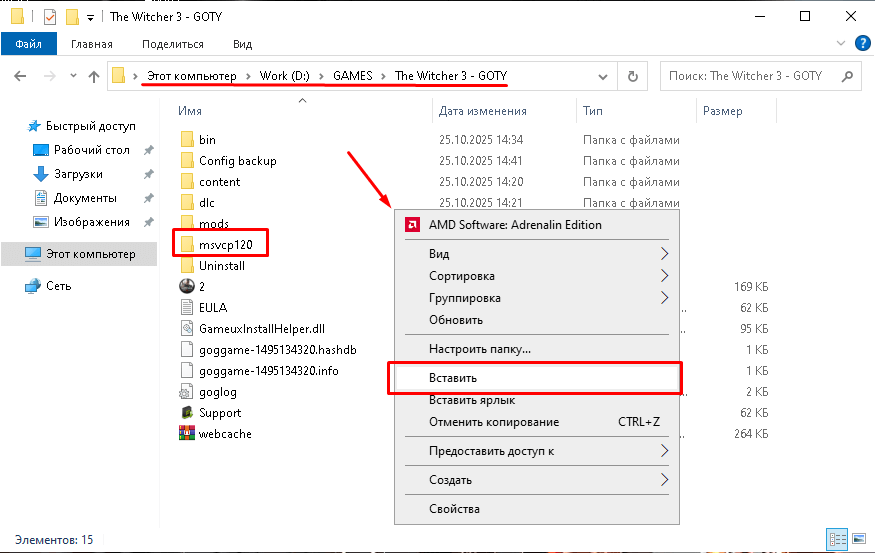Switch to large thumbnails view icon
The image size is (875, 553).
click(x=859, y=540)
